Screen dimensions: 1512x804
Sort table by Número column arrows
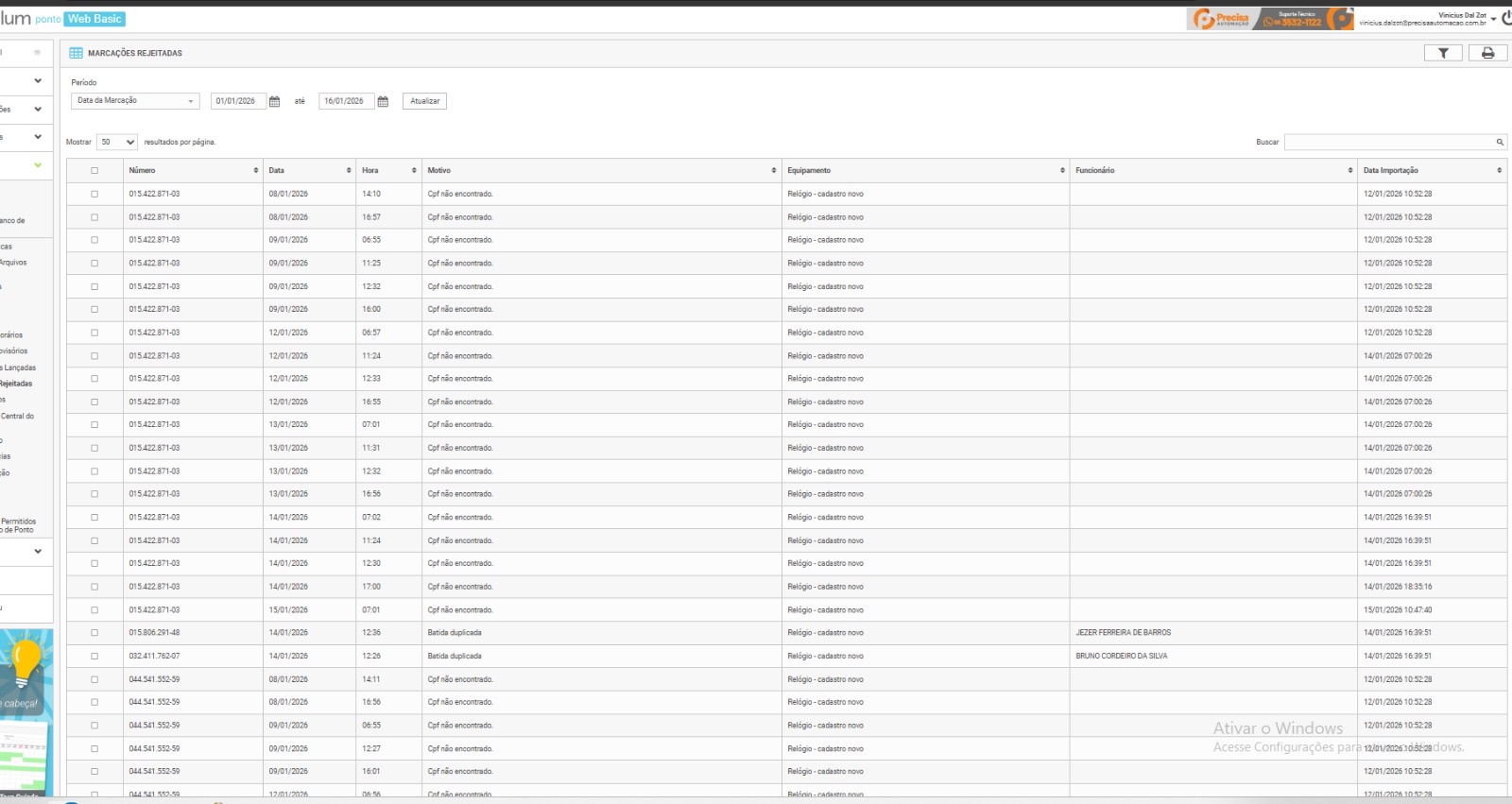pyautogui.click(x=255, y=171)
